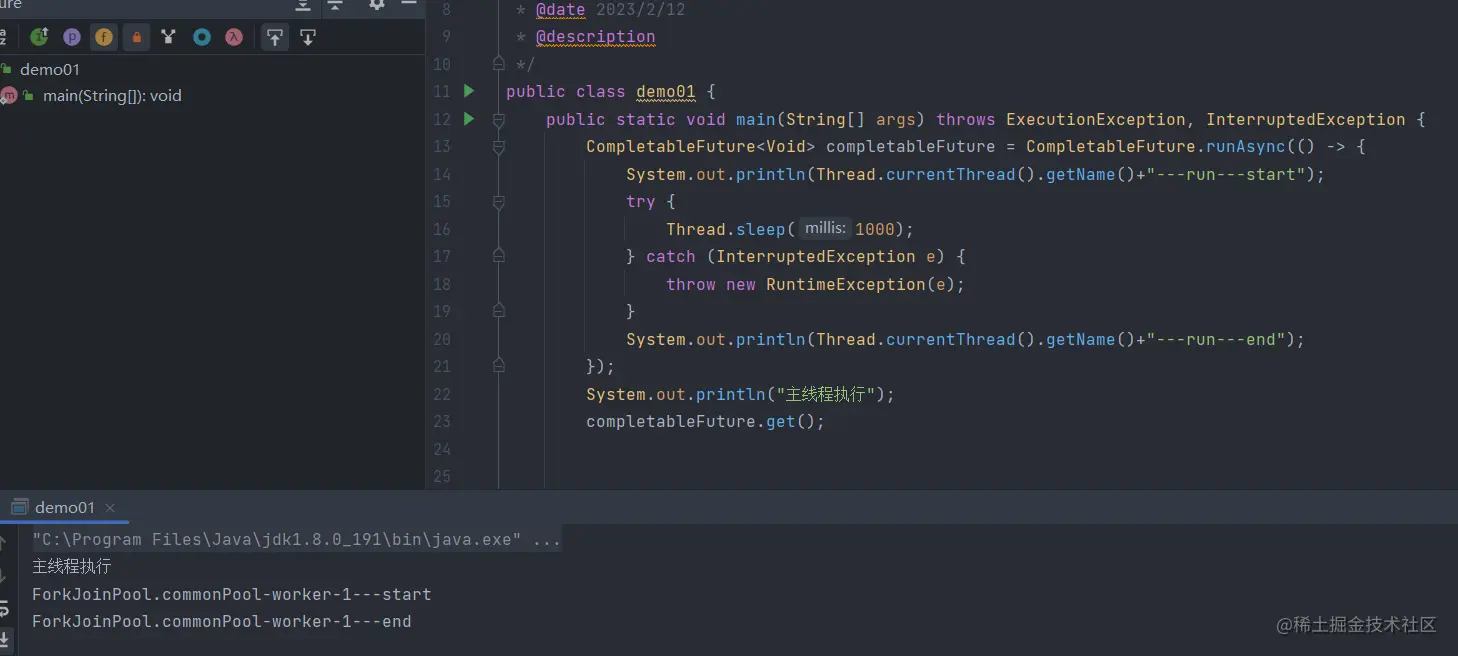This screenshot has width=1458, height=656.
Task: Click console line ending "worker-1---start"
Action: coord(232,594)
